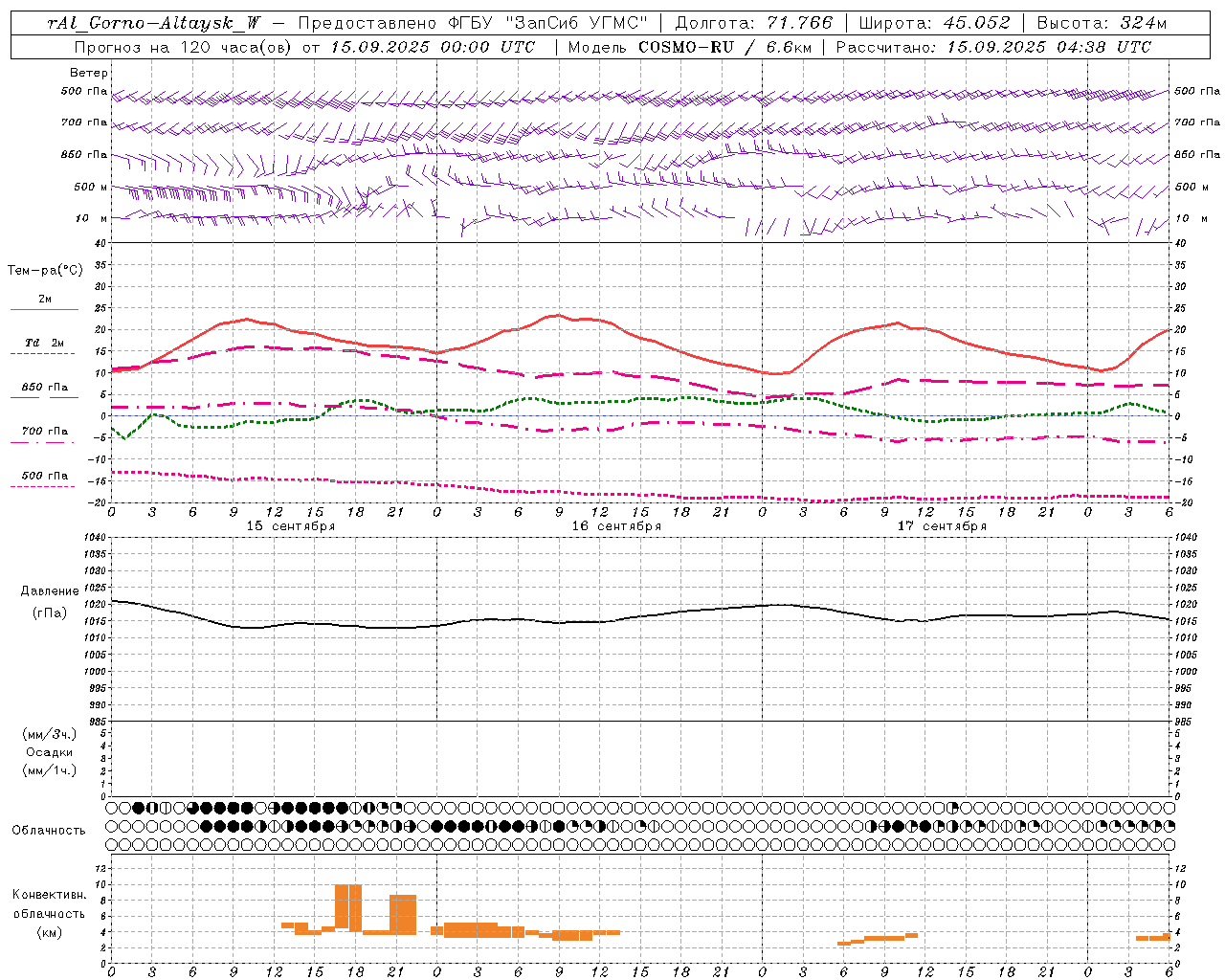Click the (км) convective cloud unit label
Viewport: 1225px width, 980px height.
[49, 932]
